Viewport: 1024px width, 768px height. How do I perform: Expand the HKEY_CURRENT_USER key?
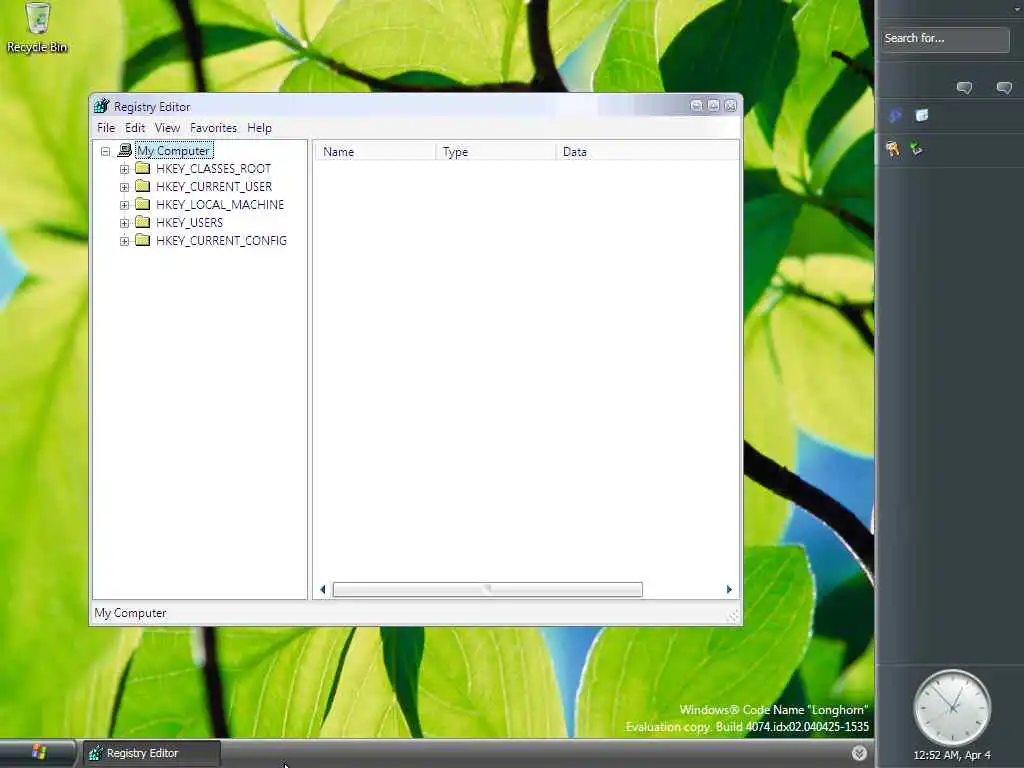coord(124,187)
